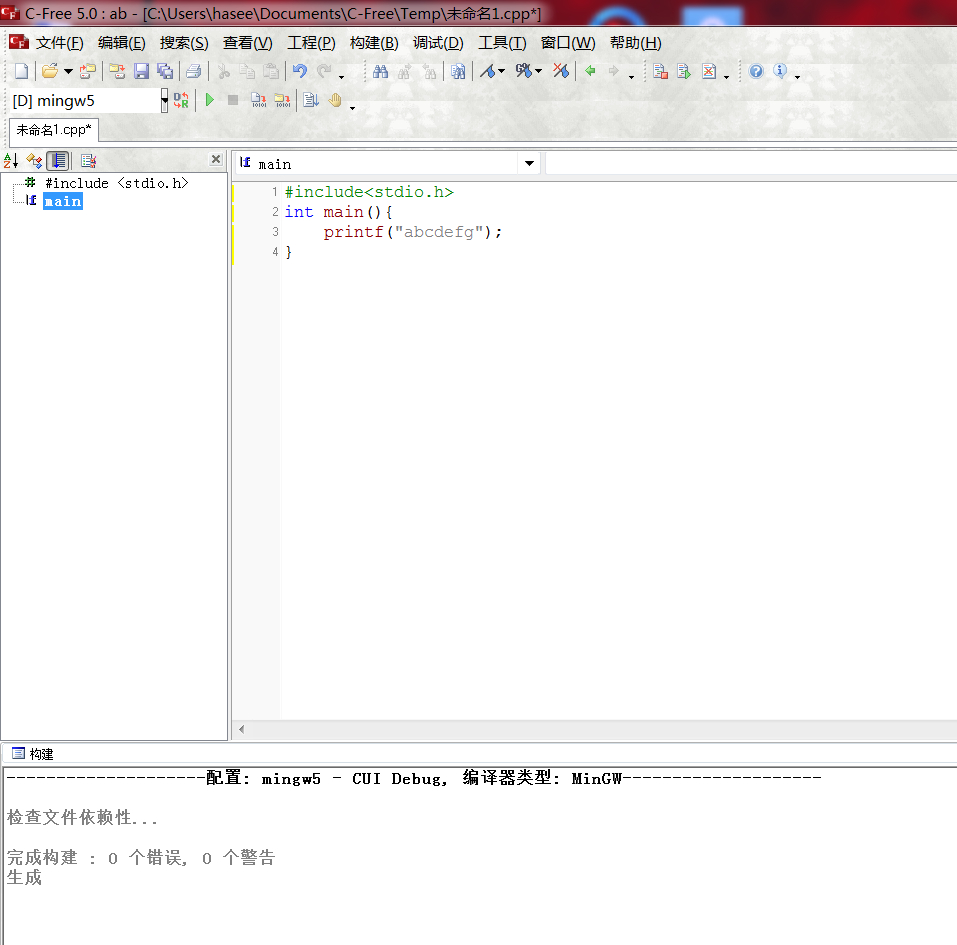Click the symbol panel options list icon
This screenshot has width=957, height=945.
(88, 161)
